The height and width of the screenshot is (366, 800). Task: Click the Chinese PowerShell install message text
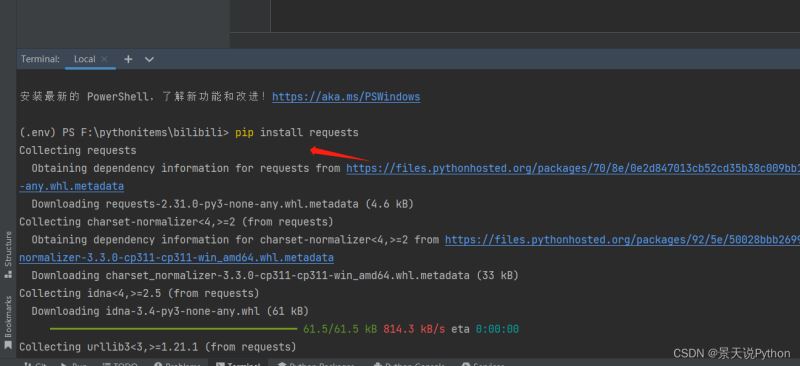pos(143,97)
